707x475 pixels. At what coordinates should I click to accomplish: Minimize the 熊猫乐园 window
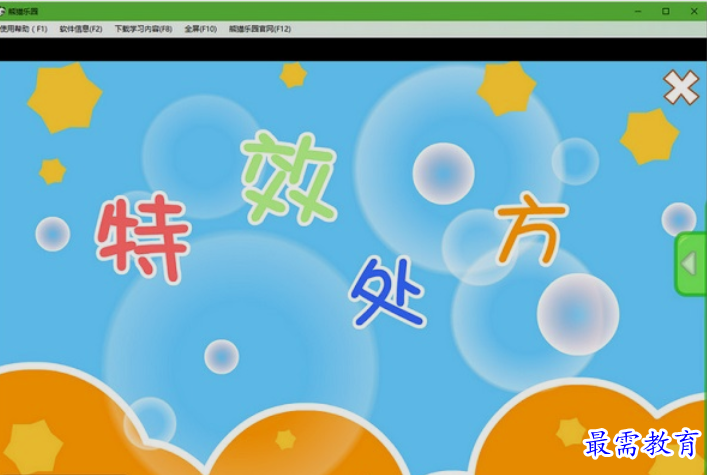(x=638, y=11)
